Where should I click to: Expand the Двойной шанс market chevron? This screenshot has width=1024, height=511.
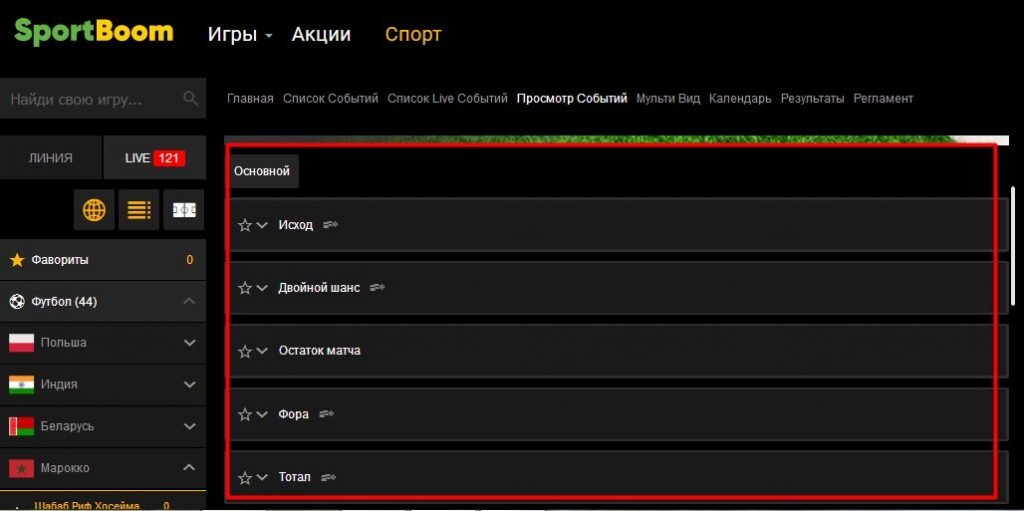[262, 288]
